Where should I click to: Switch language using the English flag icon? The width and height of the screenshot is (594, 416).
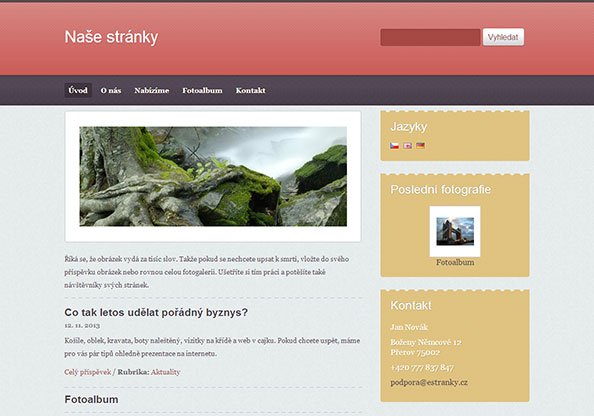point(408,145)
